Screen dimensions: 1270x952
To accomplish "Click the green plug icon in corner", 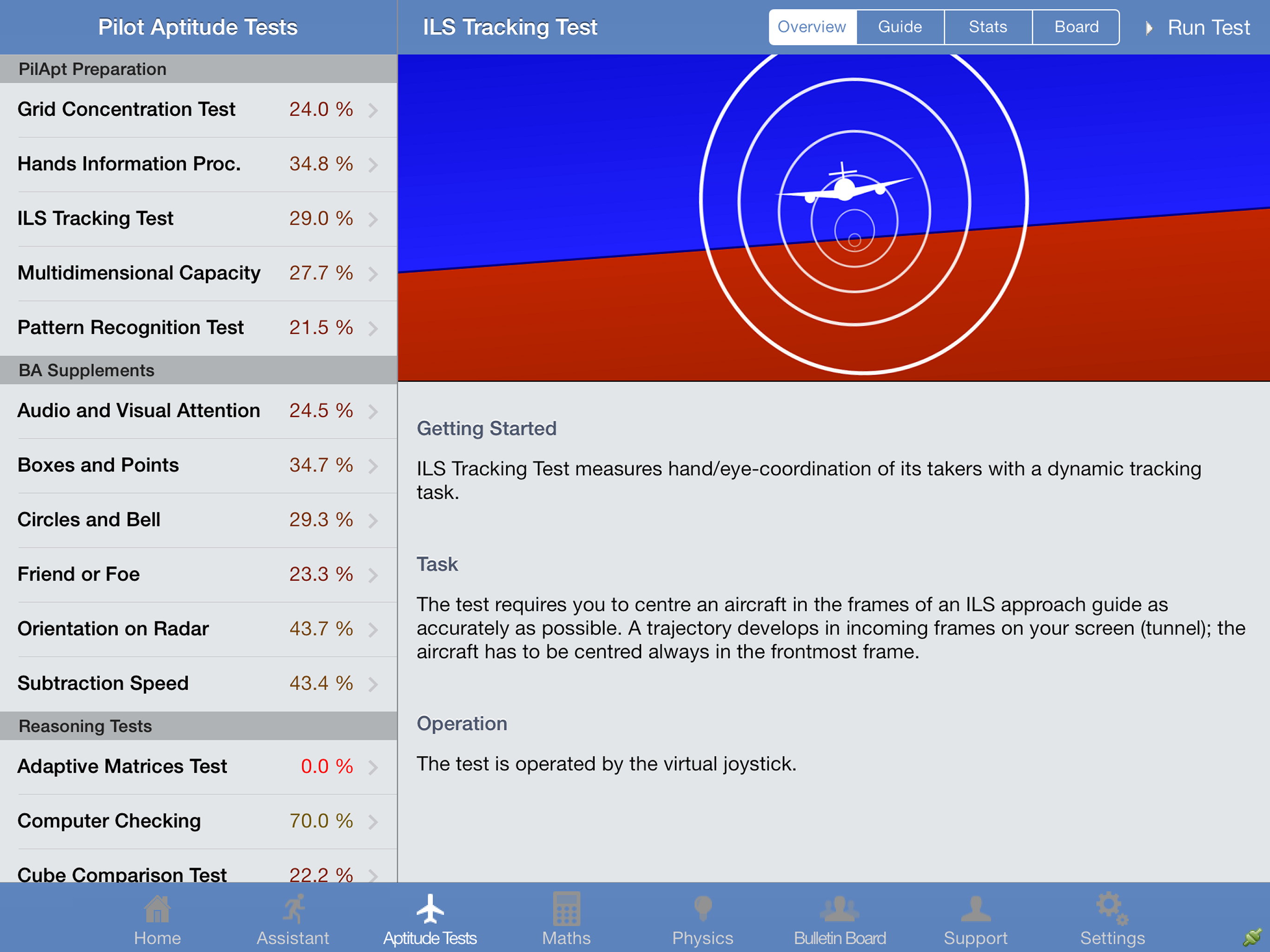I will (x=1252, y=937).
